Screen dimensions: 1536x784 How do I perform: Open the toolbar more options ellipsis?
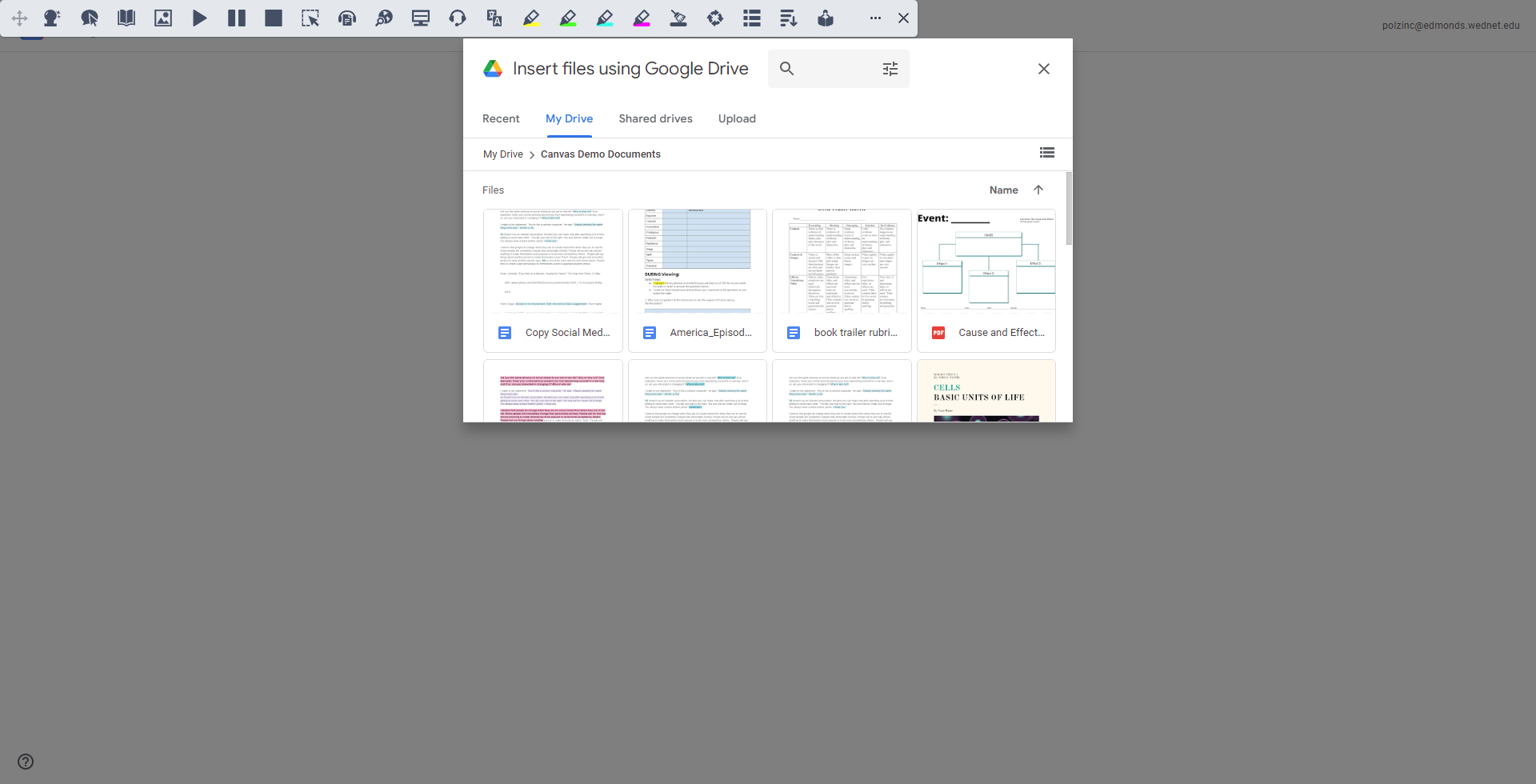tap(875, 18)
